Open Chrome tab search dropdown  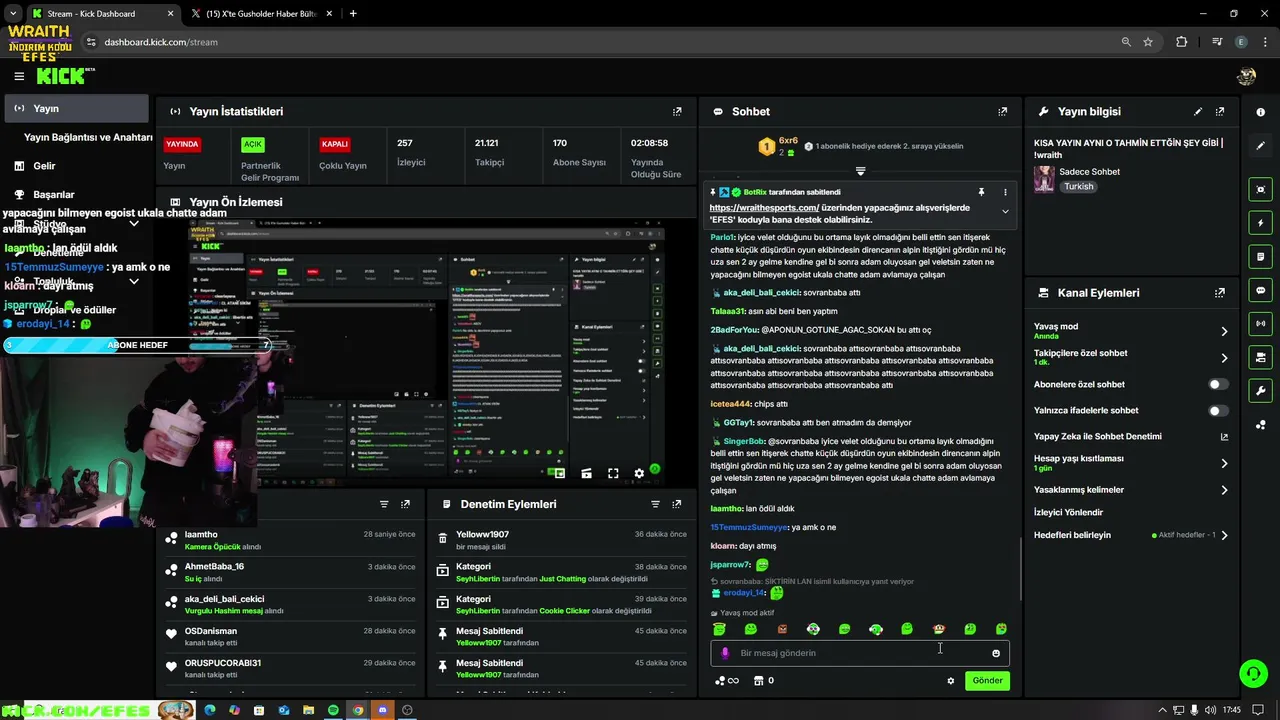pos(13,14)
